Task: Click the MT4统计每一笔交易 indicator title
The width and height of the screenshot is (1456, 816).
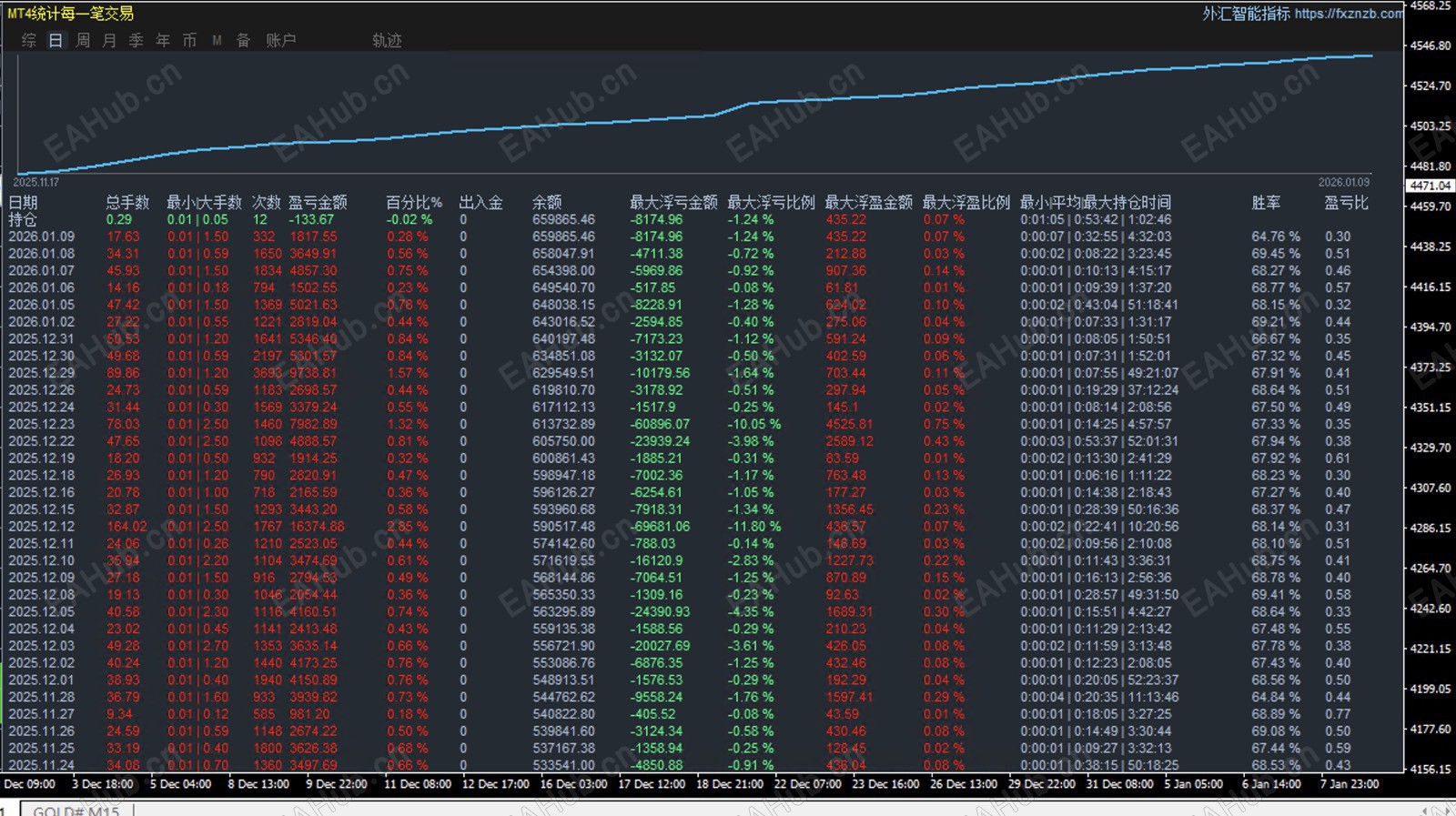Action: 70,14
